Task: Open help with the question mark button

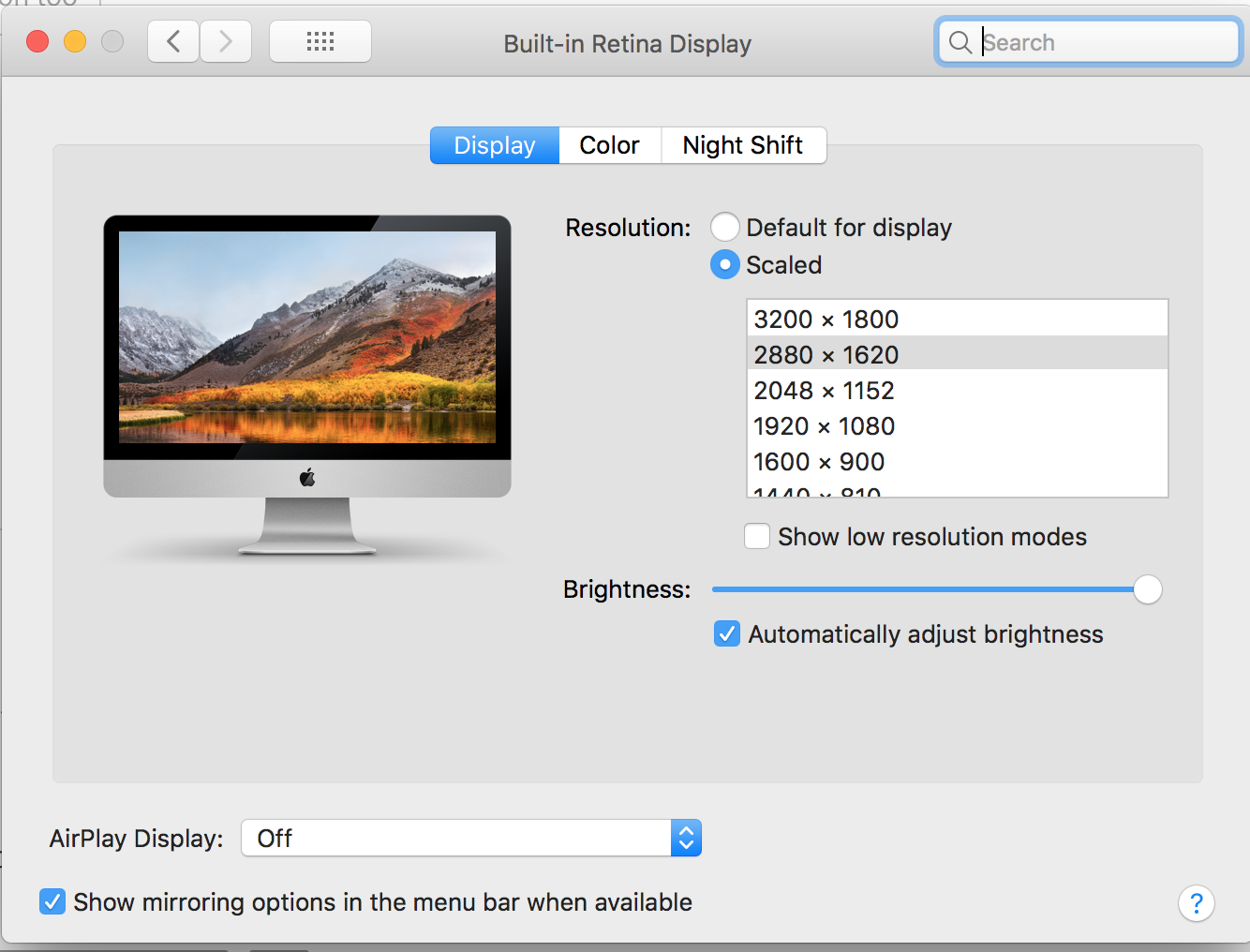Action: [1197, 903]
